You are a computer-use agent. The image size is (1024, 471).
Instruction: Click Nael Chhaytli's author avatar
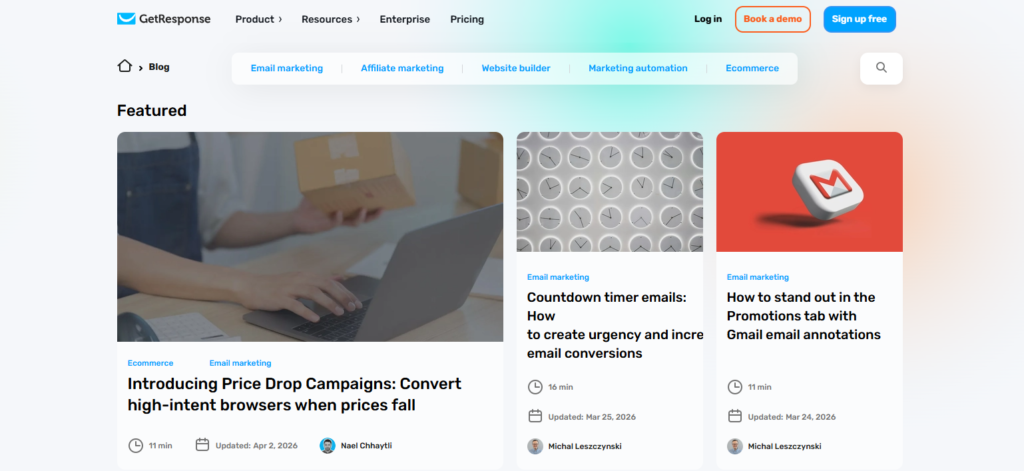pyautogui.click(x=327, y=446)
